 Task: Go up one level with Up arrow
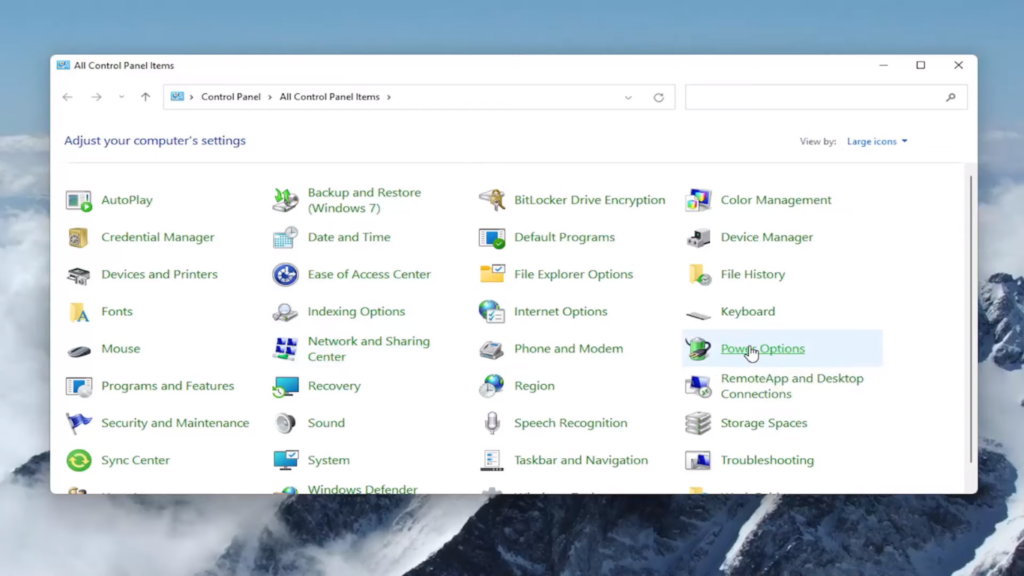(x=145, y=97)
